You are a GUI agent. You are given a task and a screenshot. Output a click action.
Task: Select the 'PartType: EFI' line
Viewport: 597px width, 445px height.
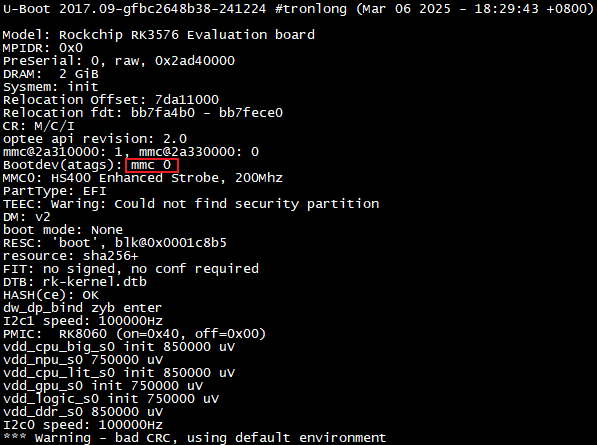[54, 191]
